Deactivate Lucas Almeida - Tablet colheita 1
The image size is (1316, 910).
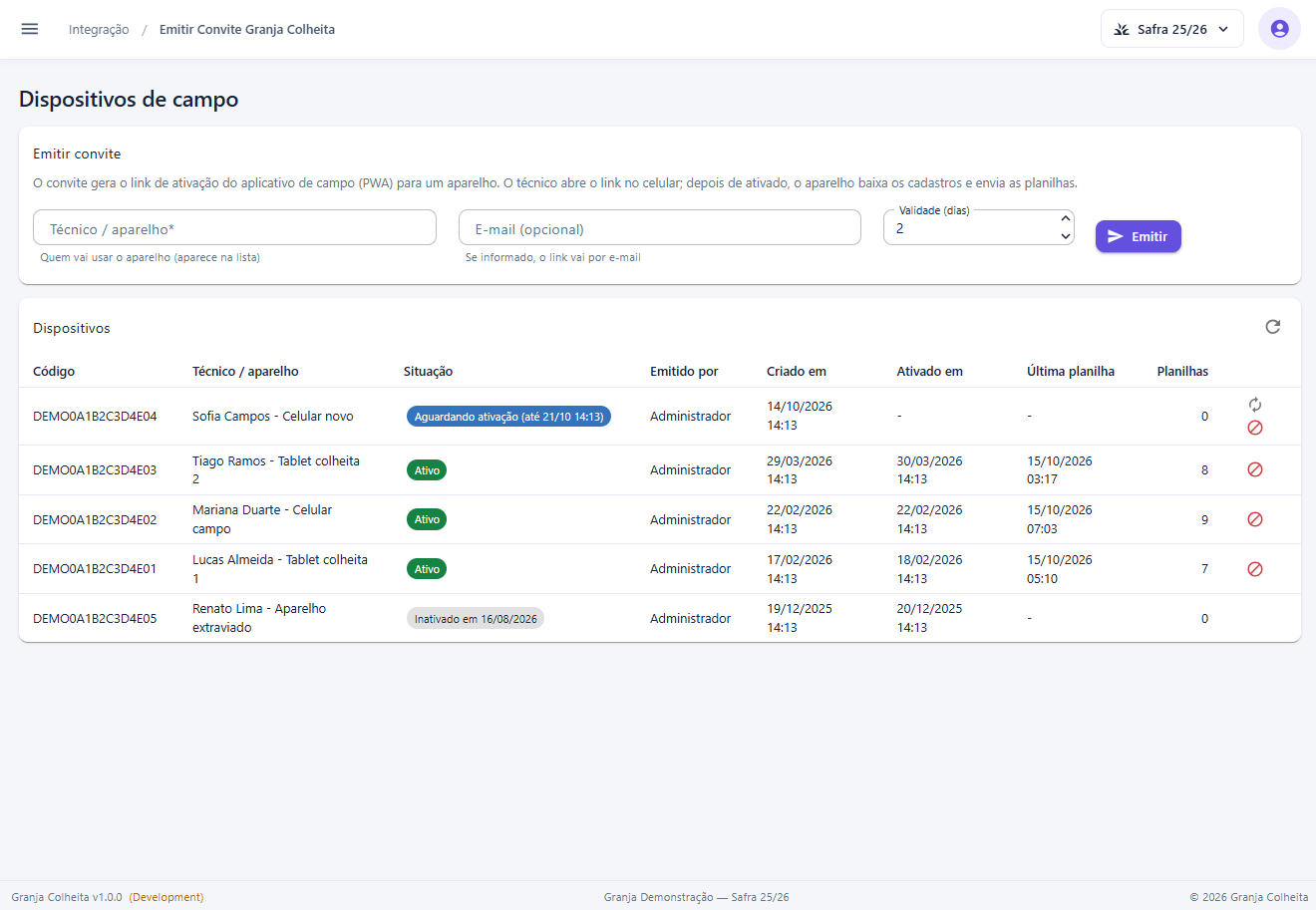tap(1255, 569)
